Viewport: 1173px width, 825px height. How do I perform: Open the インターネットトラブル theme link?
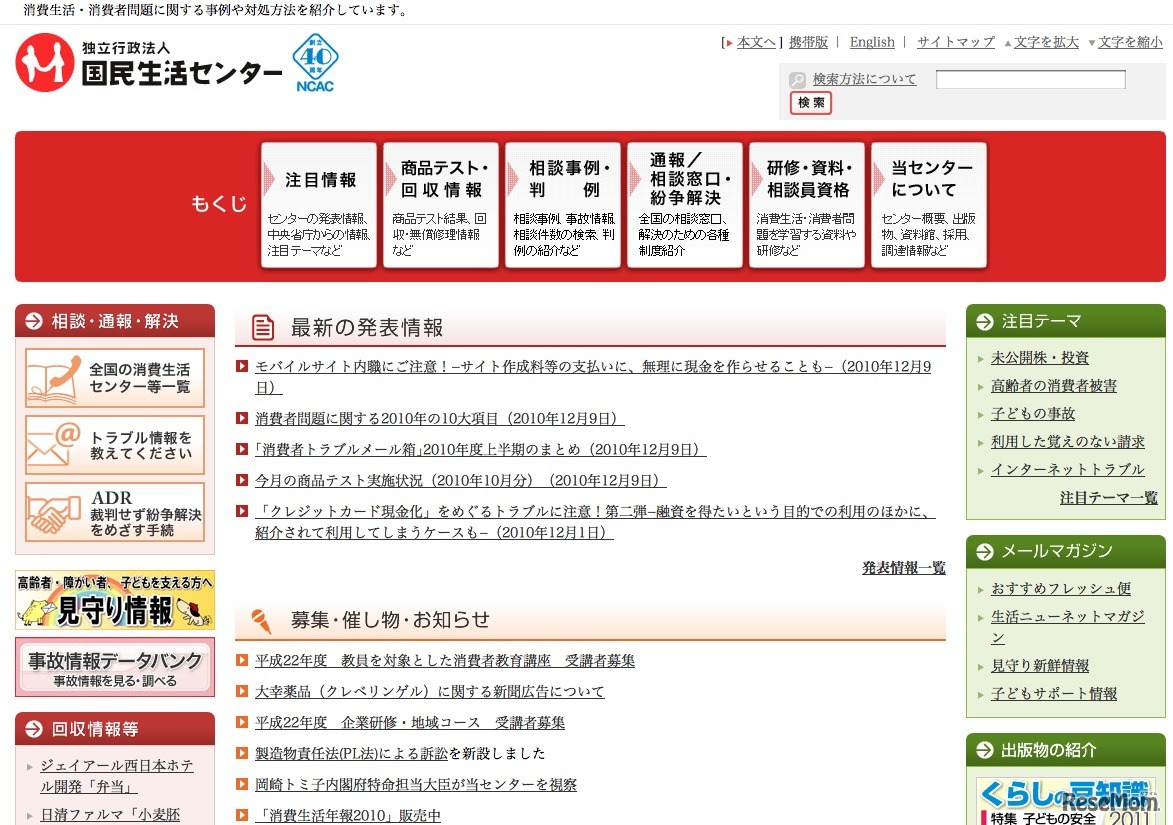pyautogui.click(x=1068, y=470)
